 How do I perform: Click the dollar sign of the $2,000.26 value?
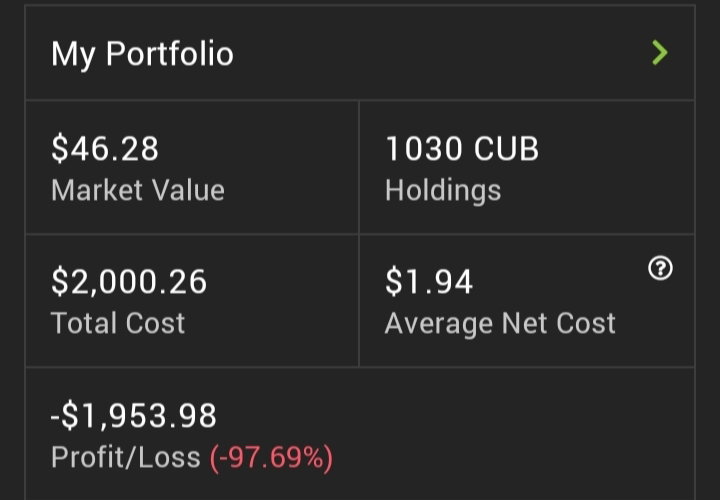[x=59, y=281]
